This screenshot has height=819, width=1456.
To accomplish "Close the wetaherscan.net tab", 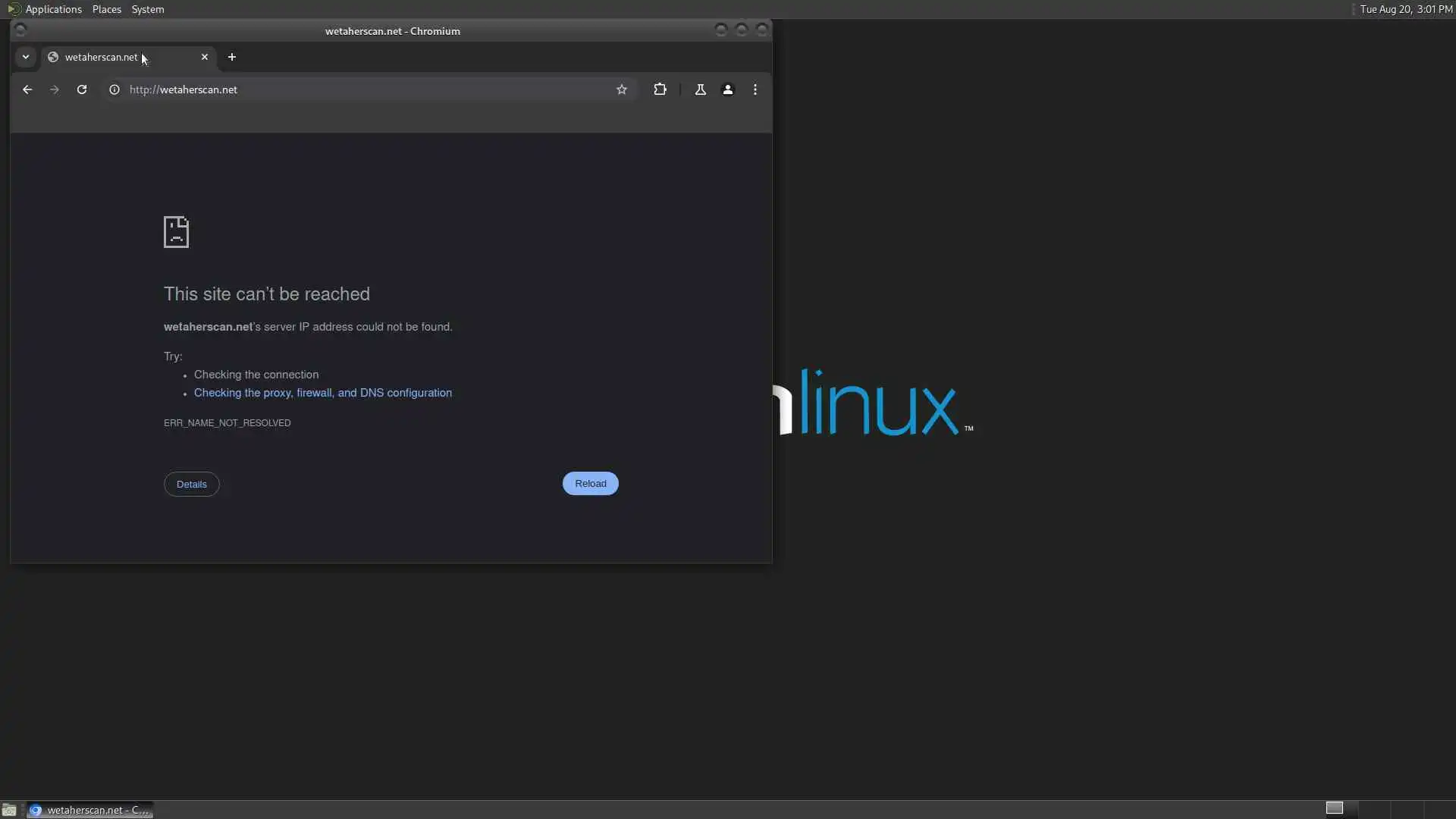I will point(205,57).
